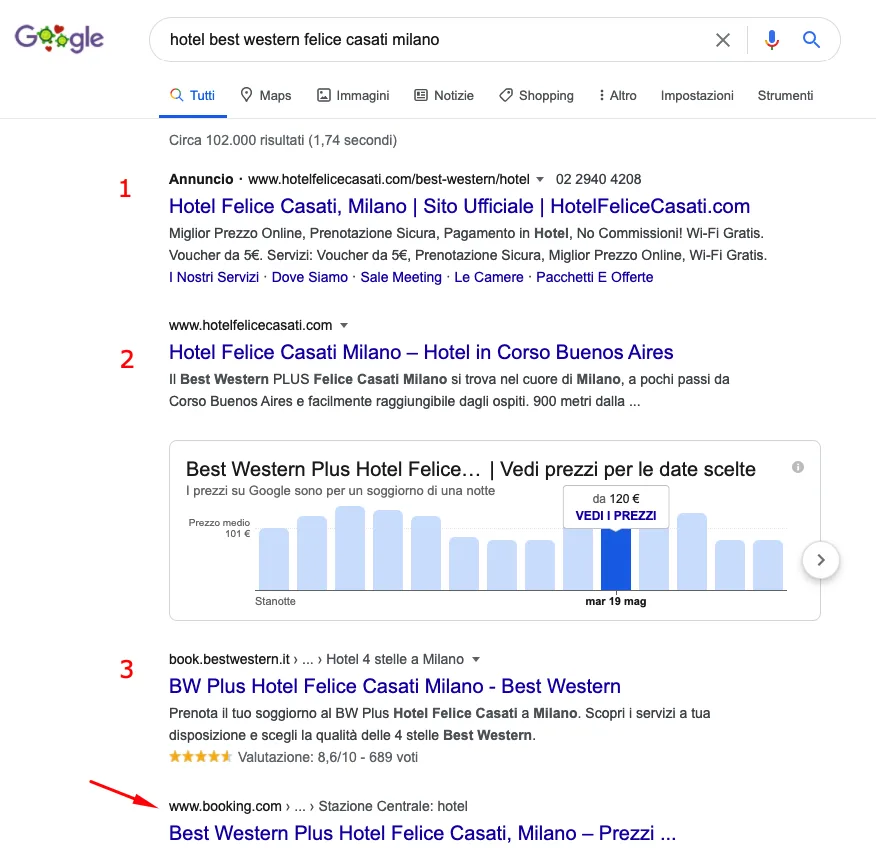
Task: Expand arrow beside book.bestwestern.it breadcrumb
Action: 476,659
